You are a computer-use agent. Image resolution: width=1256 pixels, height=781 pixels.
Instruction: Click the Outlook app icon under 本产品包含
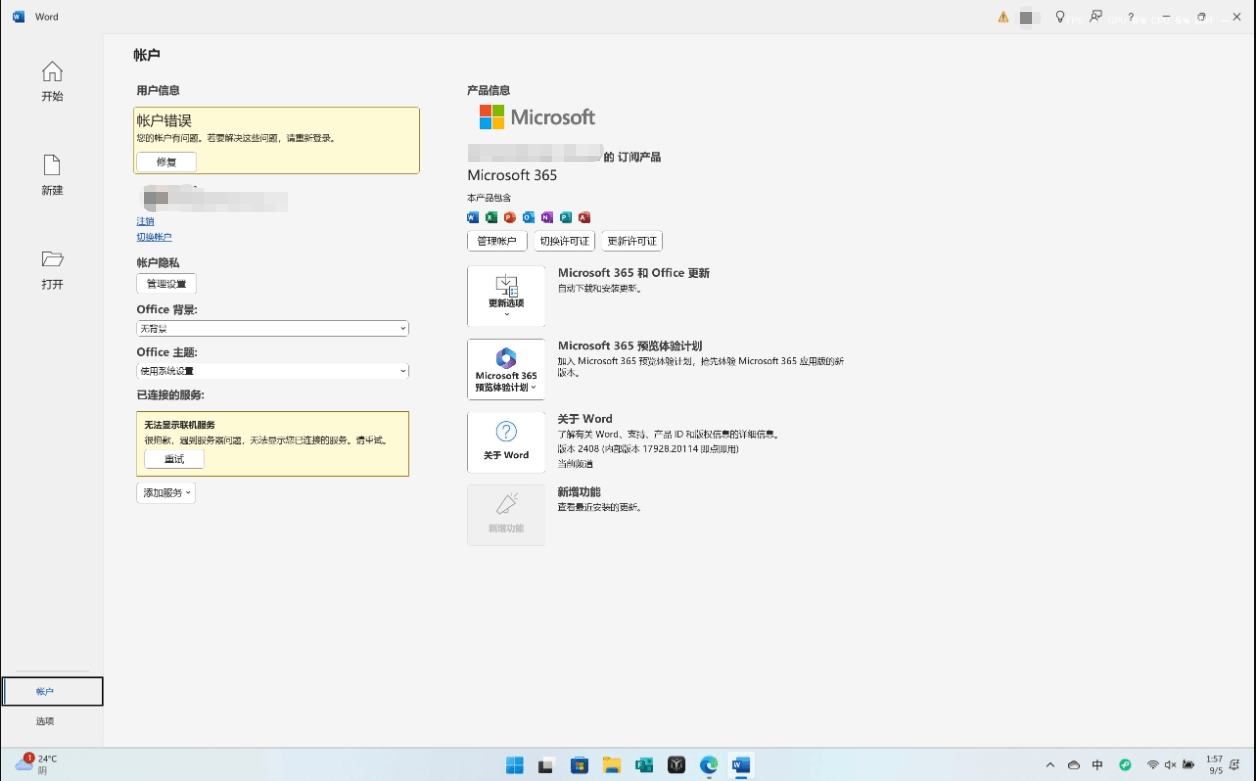[528, 217]
